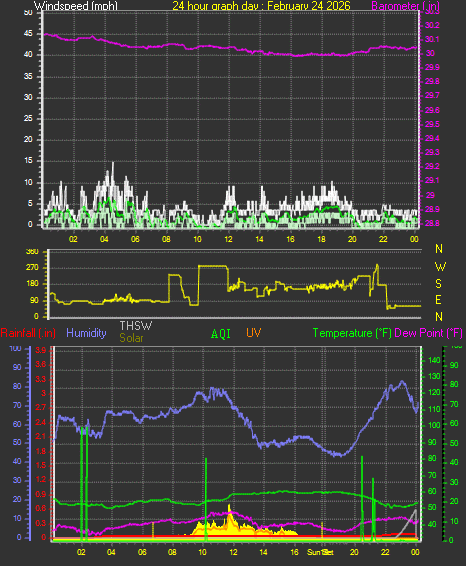
Task: Click the '110' temperature axis value
Action: (x=434, y=409)
